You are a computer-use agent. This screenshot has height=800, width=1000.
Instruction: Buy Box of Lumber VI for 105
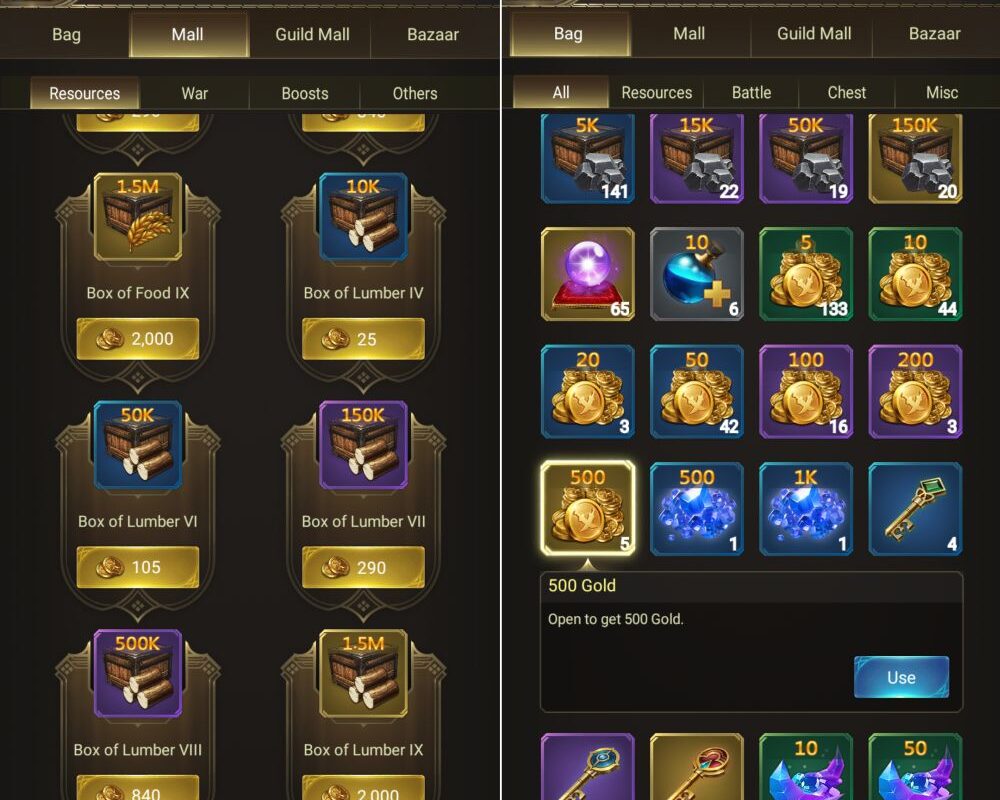click(138, 567)
